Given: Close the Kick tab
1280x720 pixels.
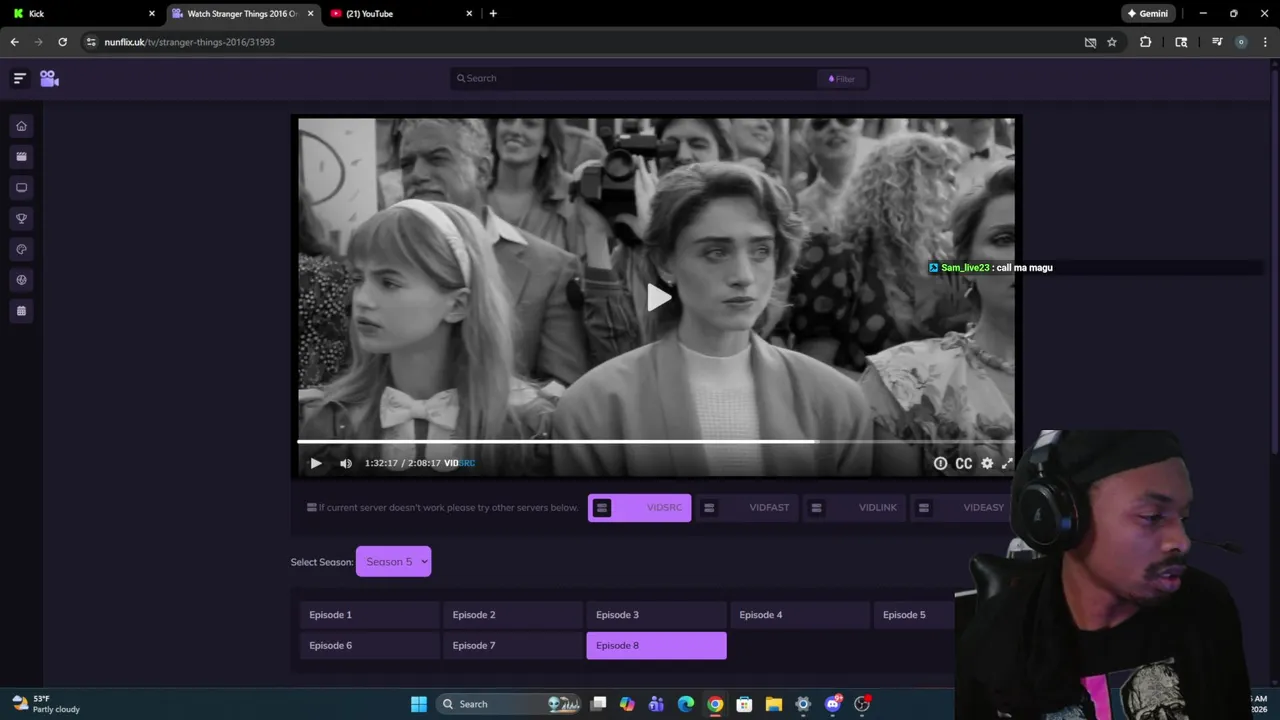Looking at the screenshot, I should [152, 14].
